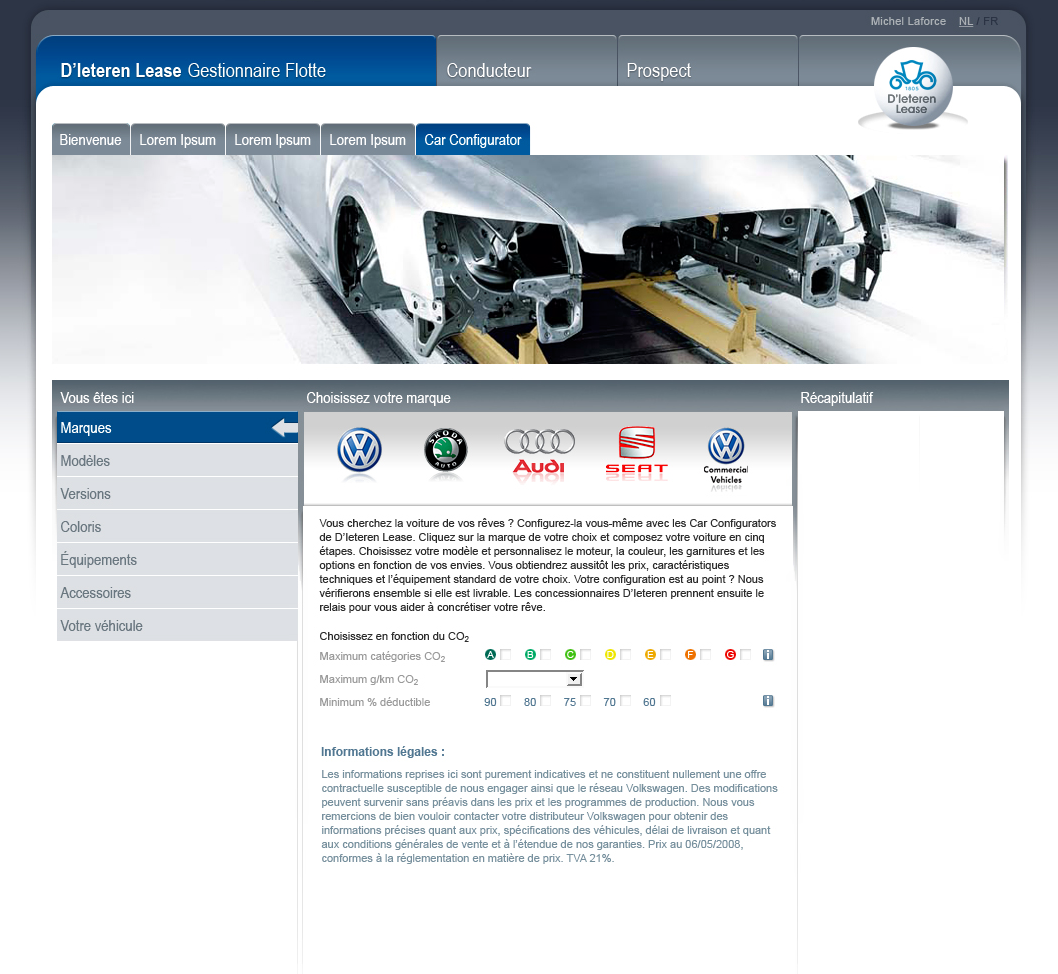Go to the Équipements step
Image resolution: width=1058 pixels, height=974 pixels.
(x=177, y=560)
